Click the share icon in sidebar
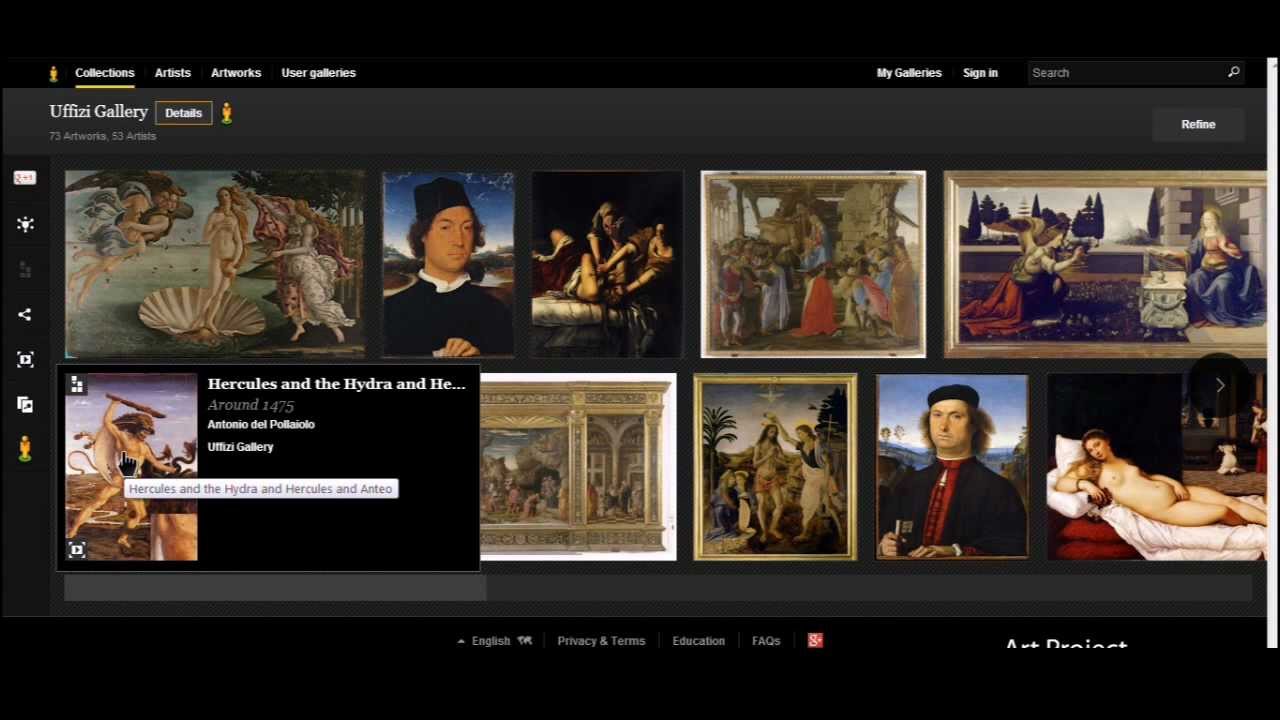This screenshot has width=1280, height=720. tap(25, 314)
